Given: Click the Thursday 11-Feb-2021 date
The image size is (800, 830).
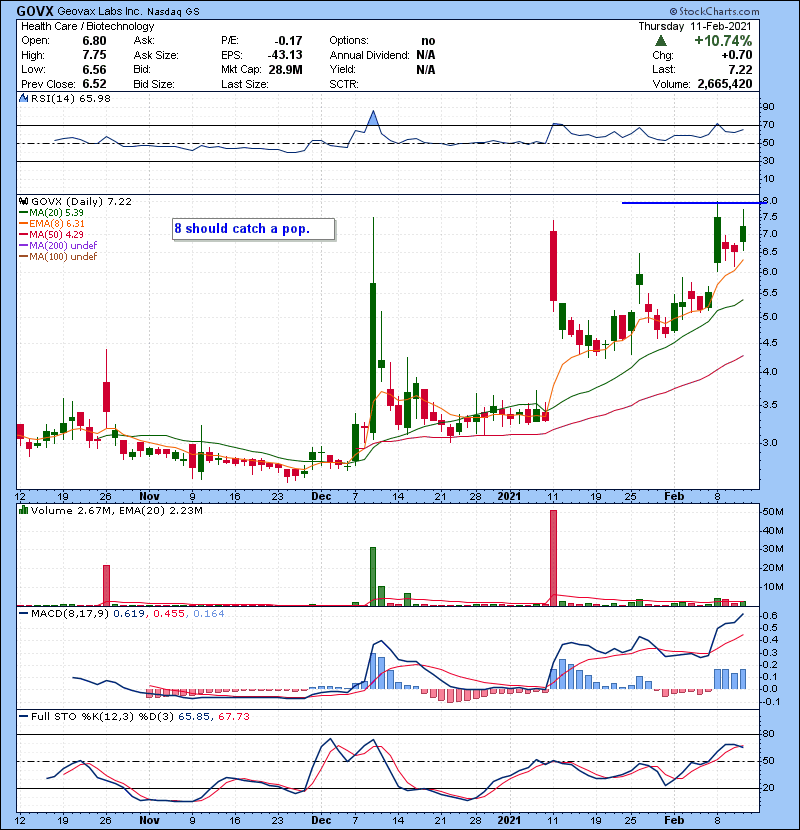Looking at the screenshot, I should tap(695, 26).
